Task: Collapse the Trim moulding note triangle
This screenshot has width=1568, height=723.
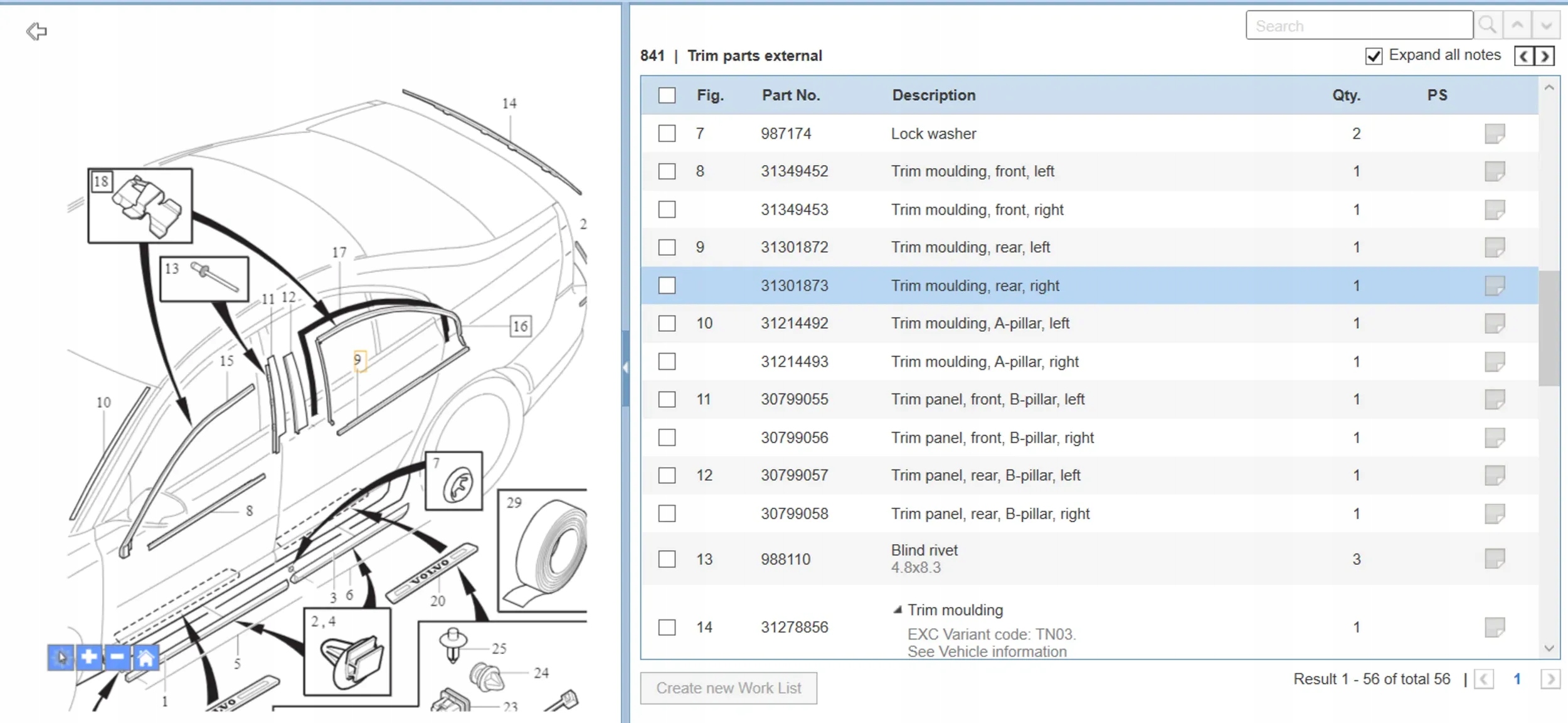Action: (x=898, y=609)
